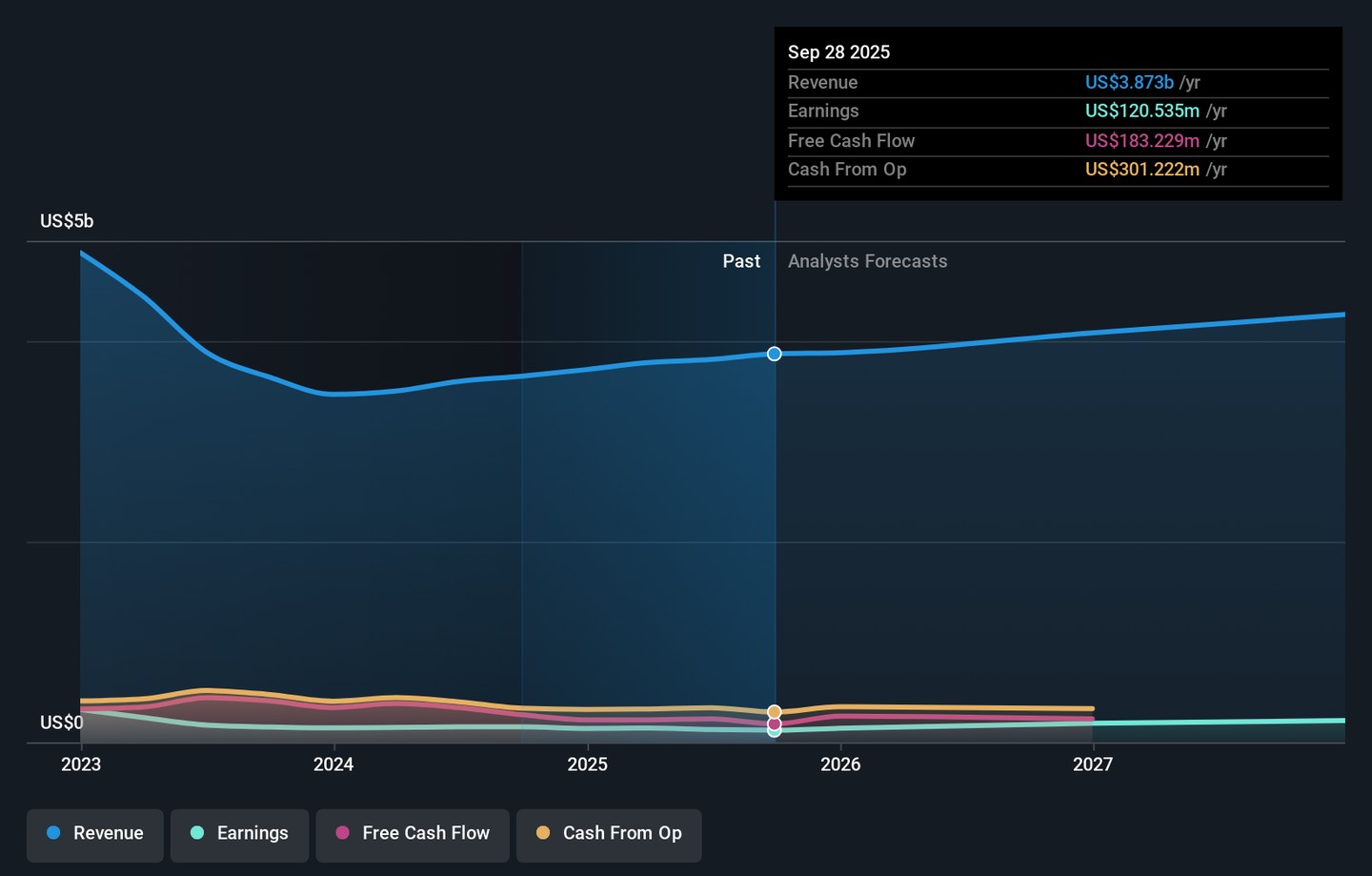Click the US$5b y-axis label
The image size is (1372, 876).
67,221
